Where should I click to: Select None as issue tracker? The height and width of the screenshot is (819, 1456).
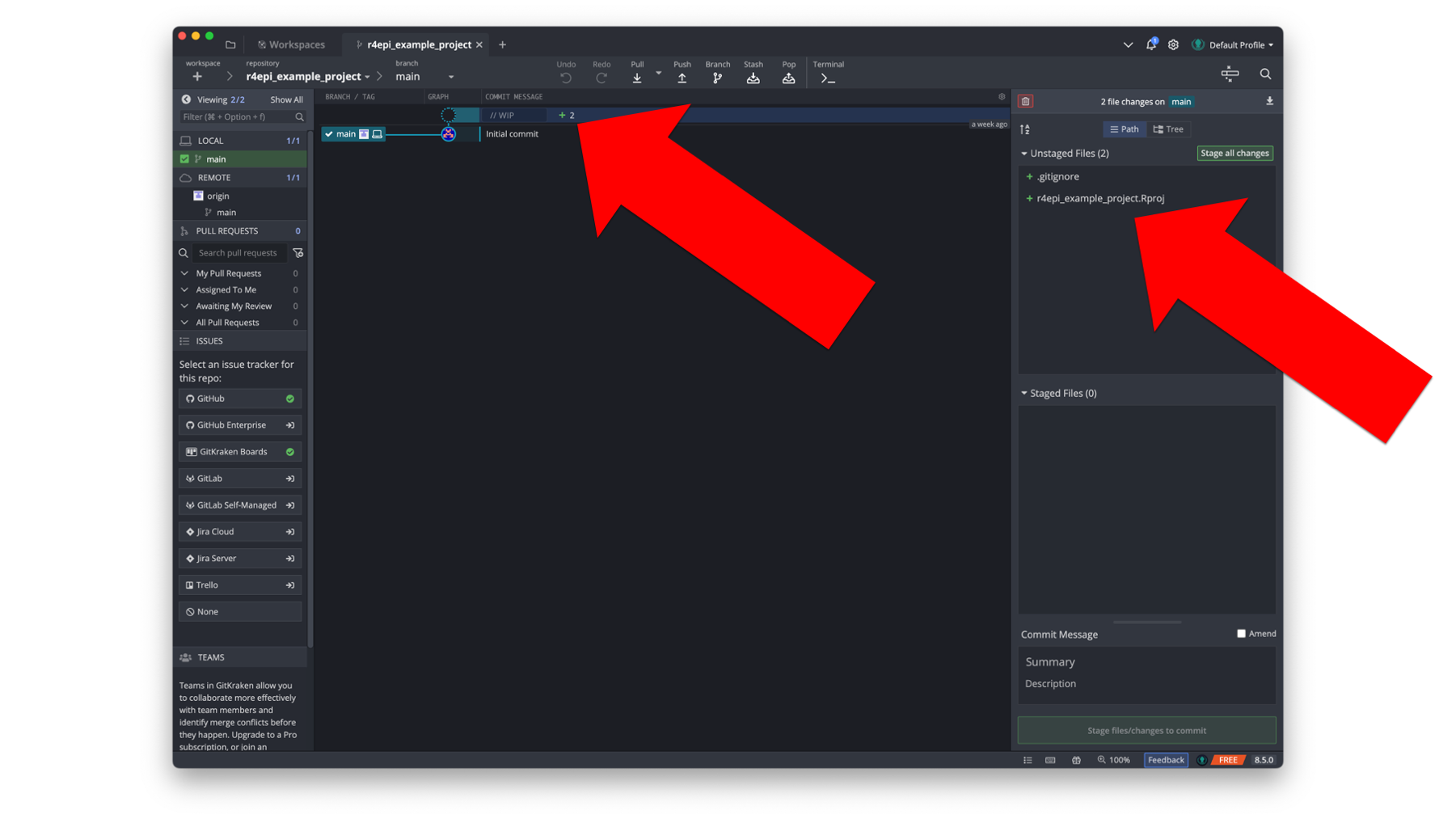point(240,612)
